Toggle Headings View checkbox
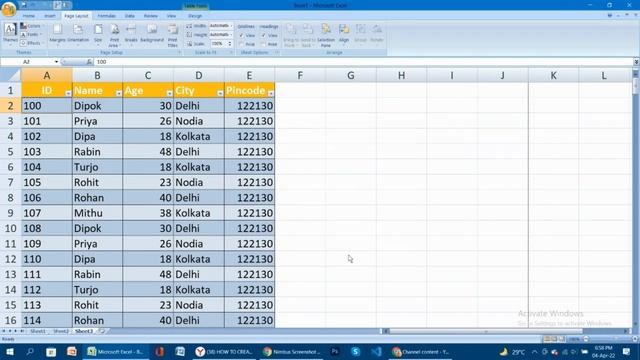 (264, 36)
